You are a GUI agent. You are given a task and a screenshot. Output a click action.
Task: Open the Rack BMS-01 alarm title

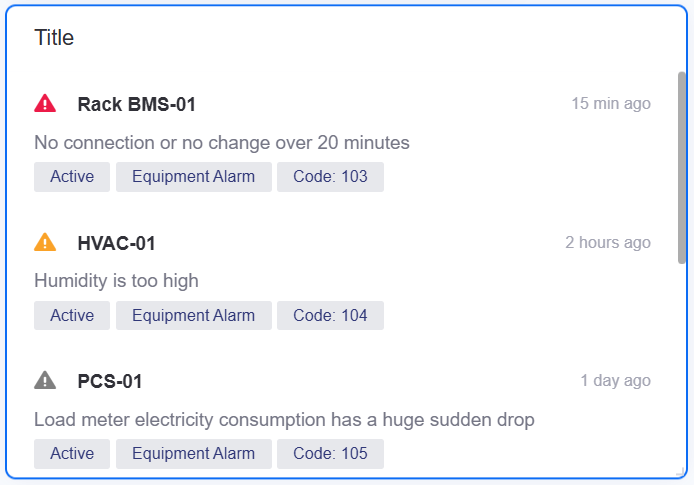tap(136, 104)
